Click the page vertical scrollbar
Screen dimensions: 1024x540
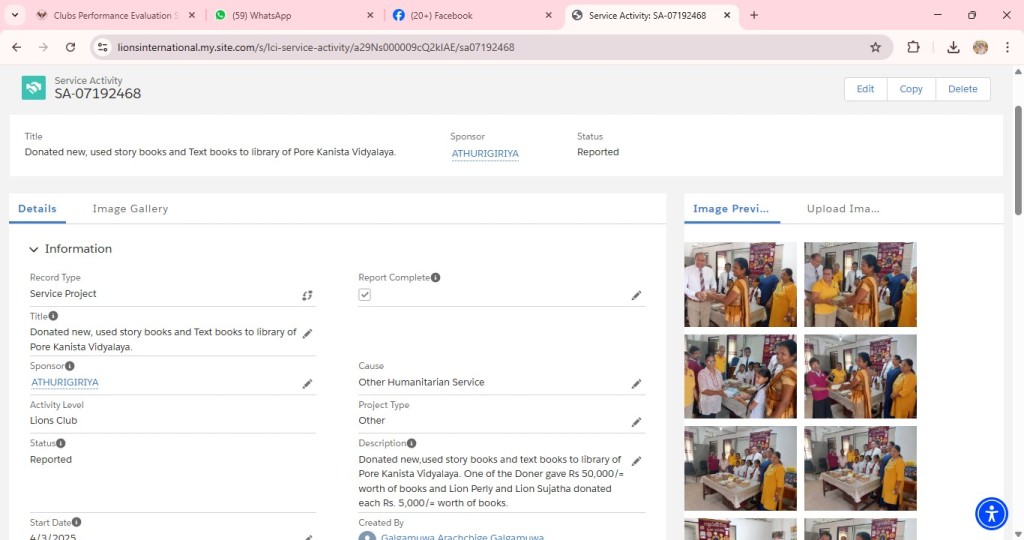tap(1017, 160)
